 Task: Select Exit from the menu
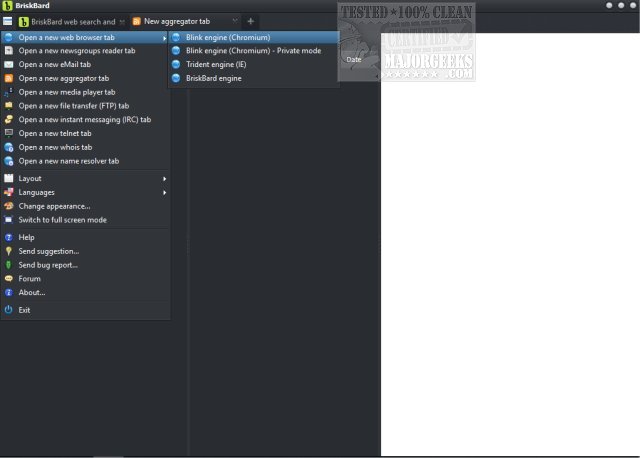tap(85, 310)
